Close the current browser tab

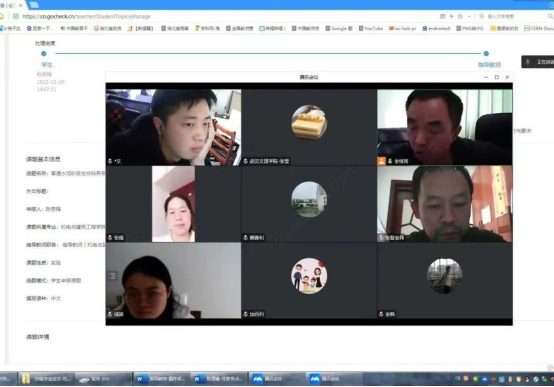[x=20, y=5]
